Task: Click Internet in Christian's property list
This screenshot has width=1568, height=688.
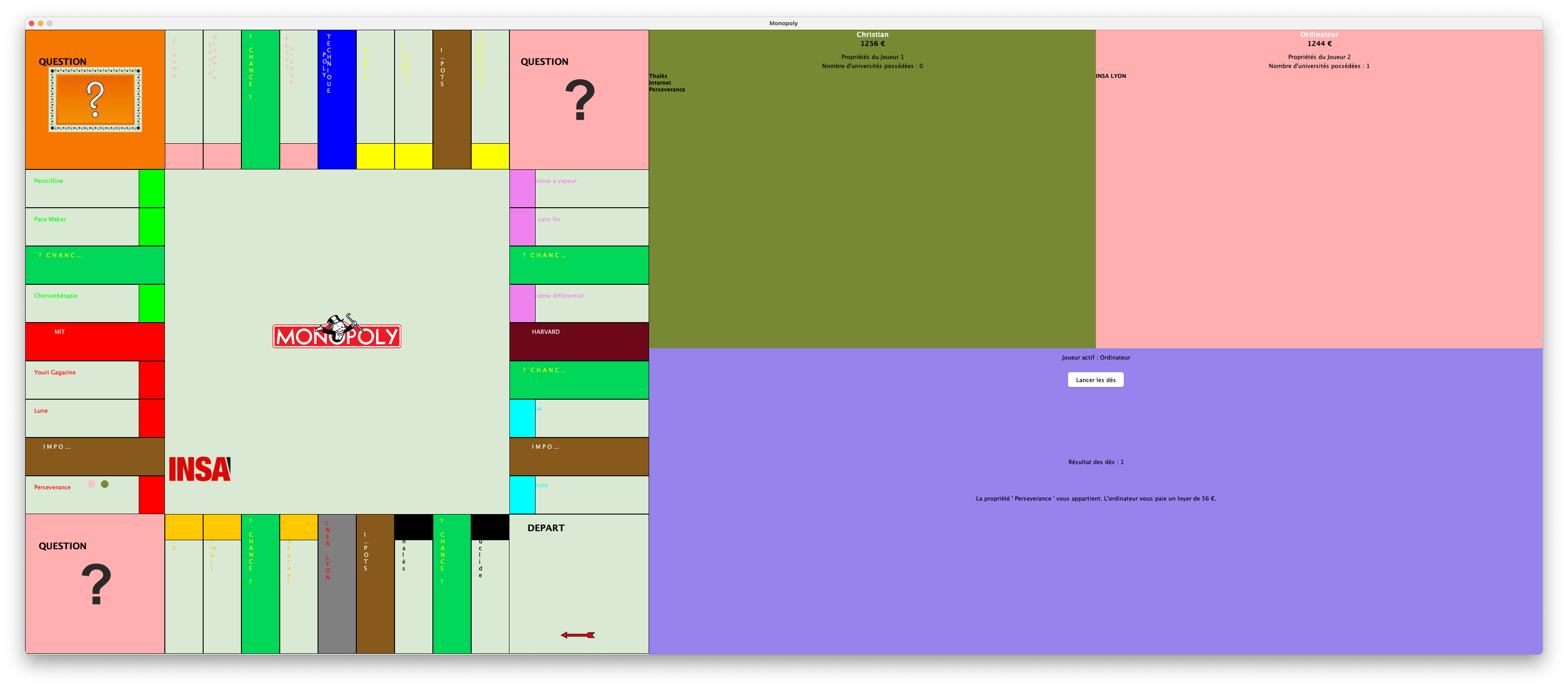Action: point(660,83)
